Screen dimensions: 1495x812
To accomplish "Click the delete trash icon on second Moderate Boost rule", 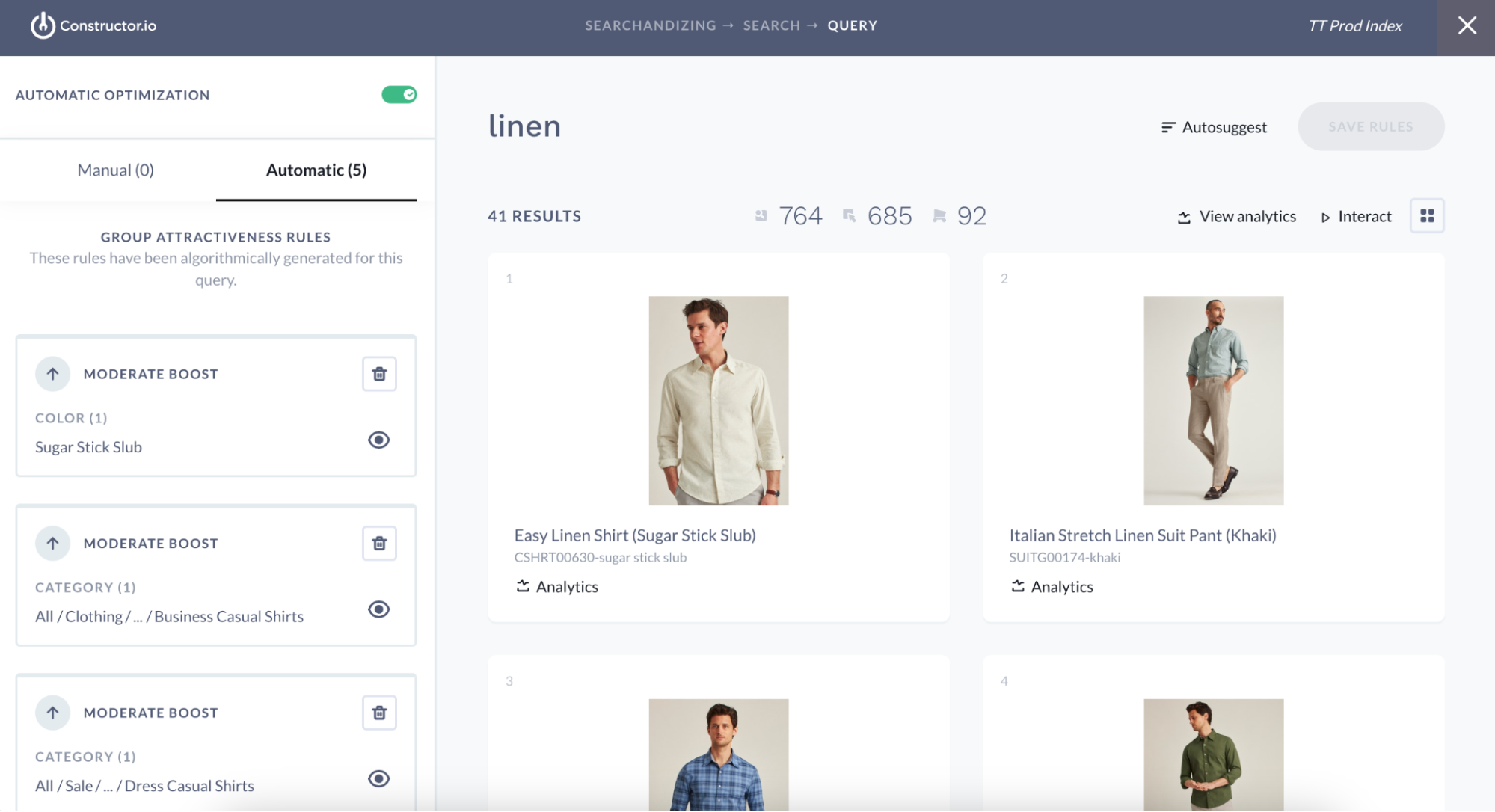I will (379, 543).
